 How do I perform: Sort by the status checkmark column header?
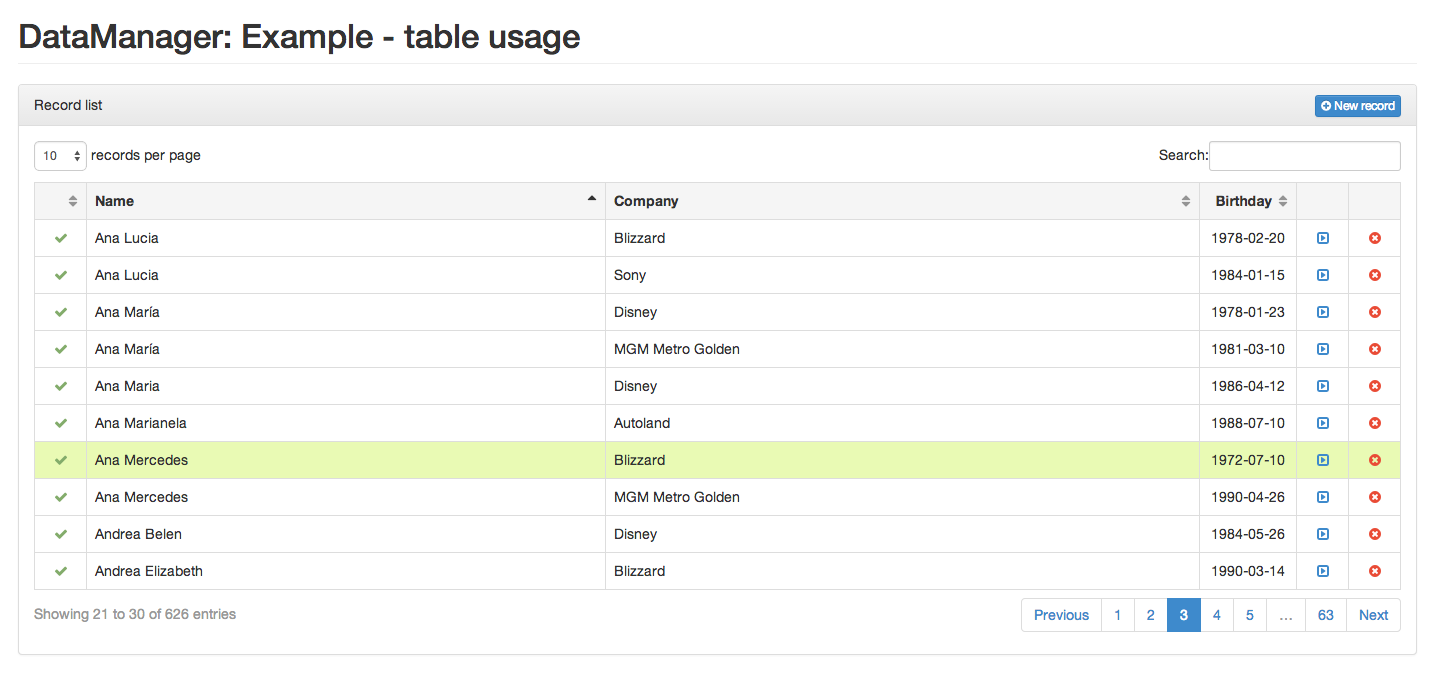pos(61,201)
